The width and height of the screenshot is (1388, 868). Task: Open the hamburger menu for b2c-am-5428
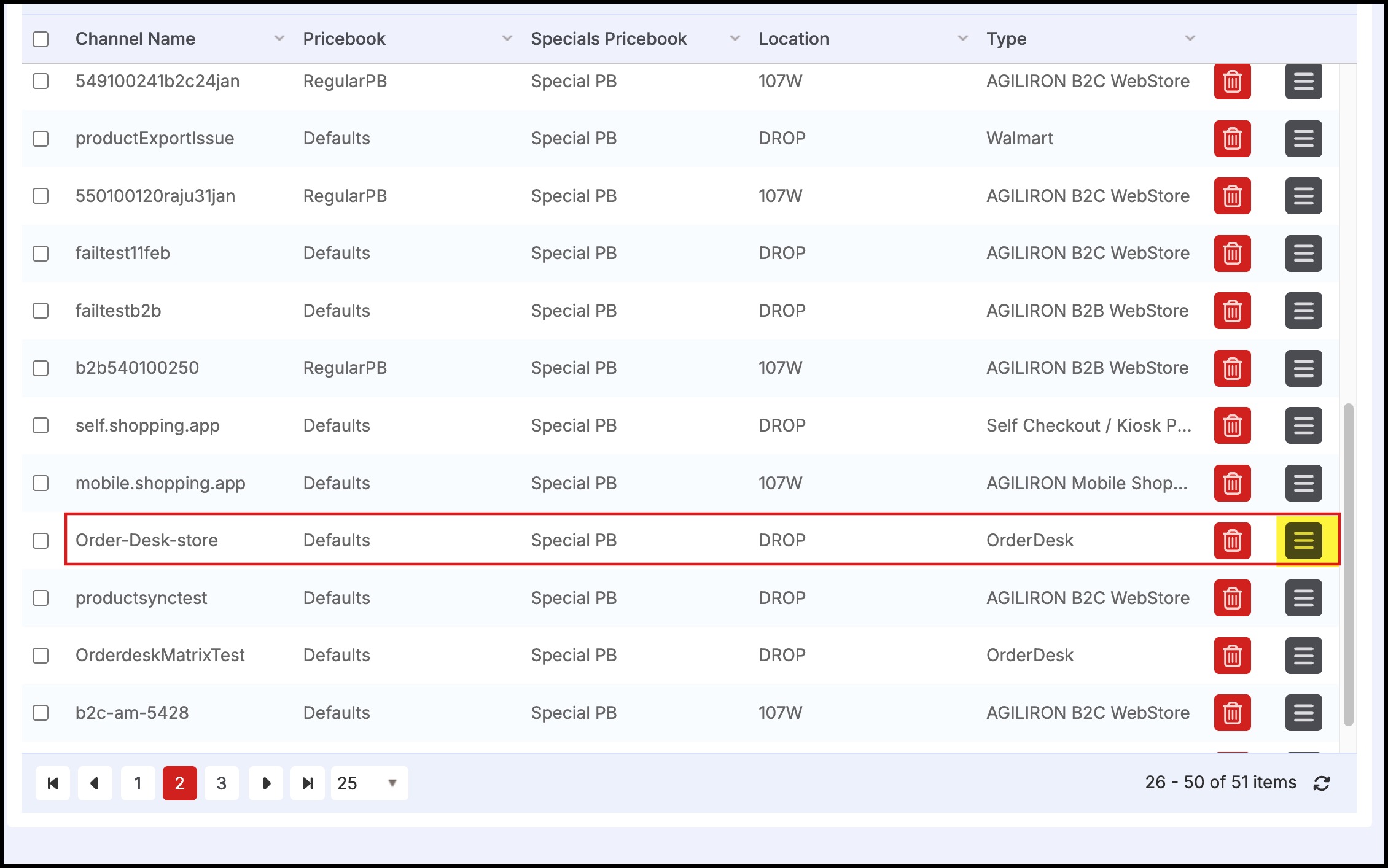click(x=1303, y=713)
